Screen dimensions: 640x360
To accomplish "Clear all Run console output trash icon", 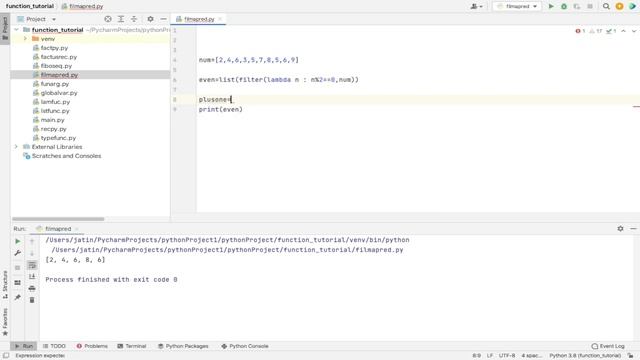I will click(x=32, y=300).
